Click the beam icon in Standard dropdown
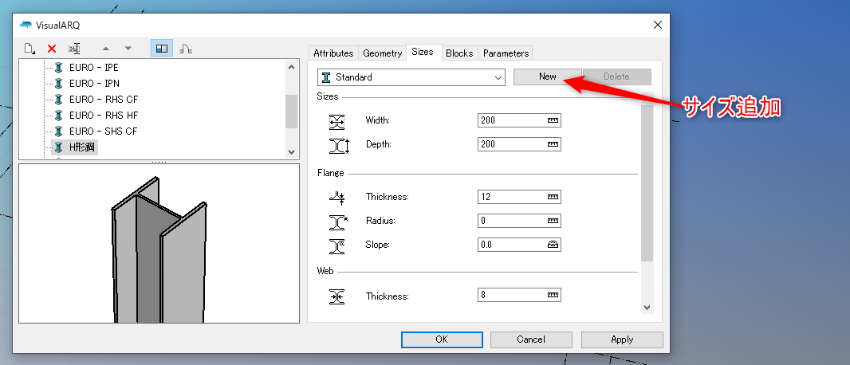 [x=326, y=77]
